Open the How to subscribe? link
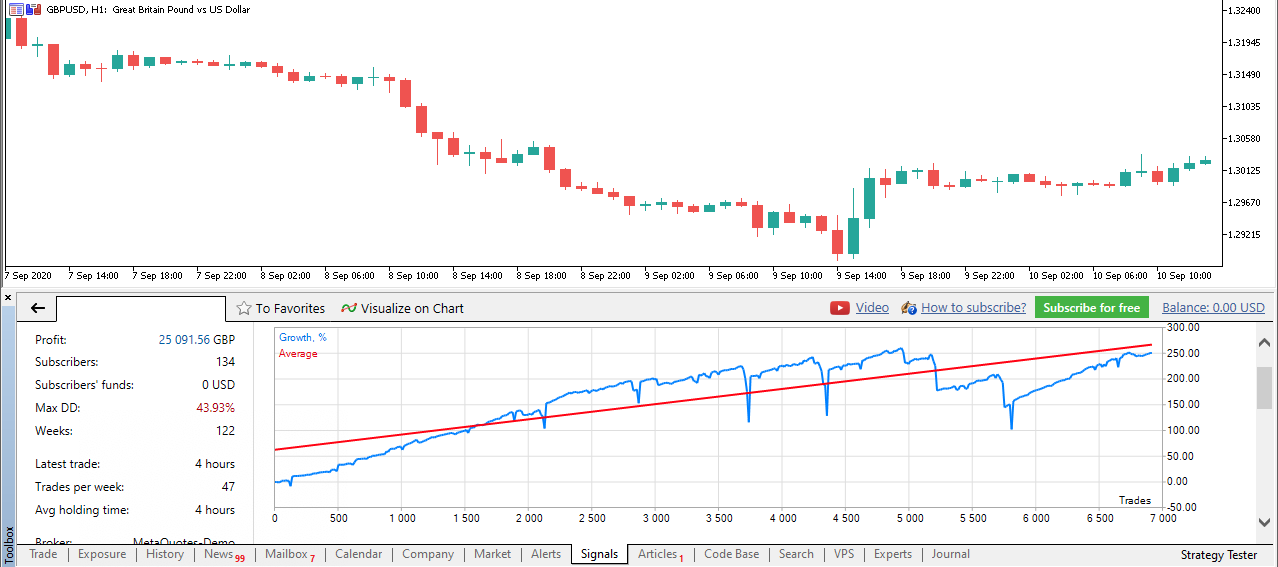 [x=973, y=308]
